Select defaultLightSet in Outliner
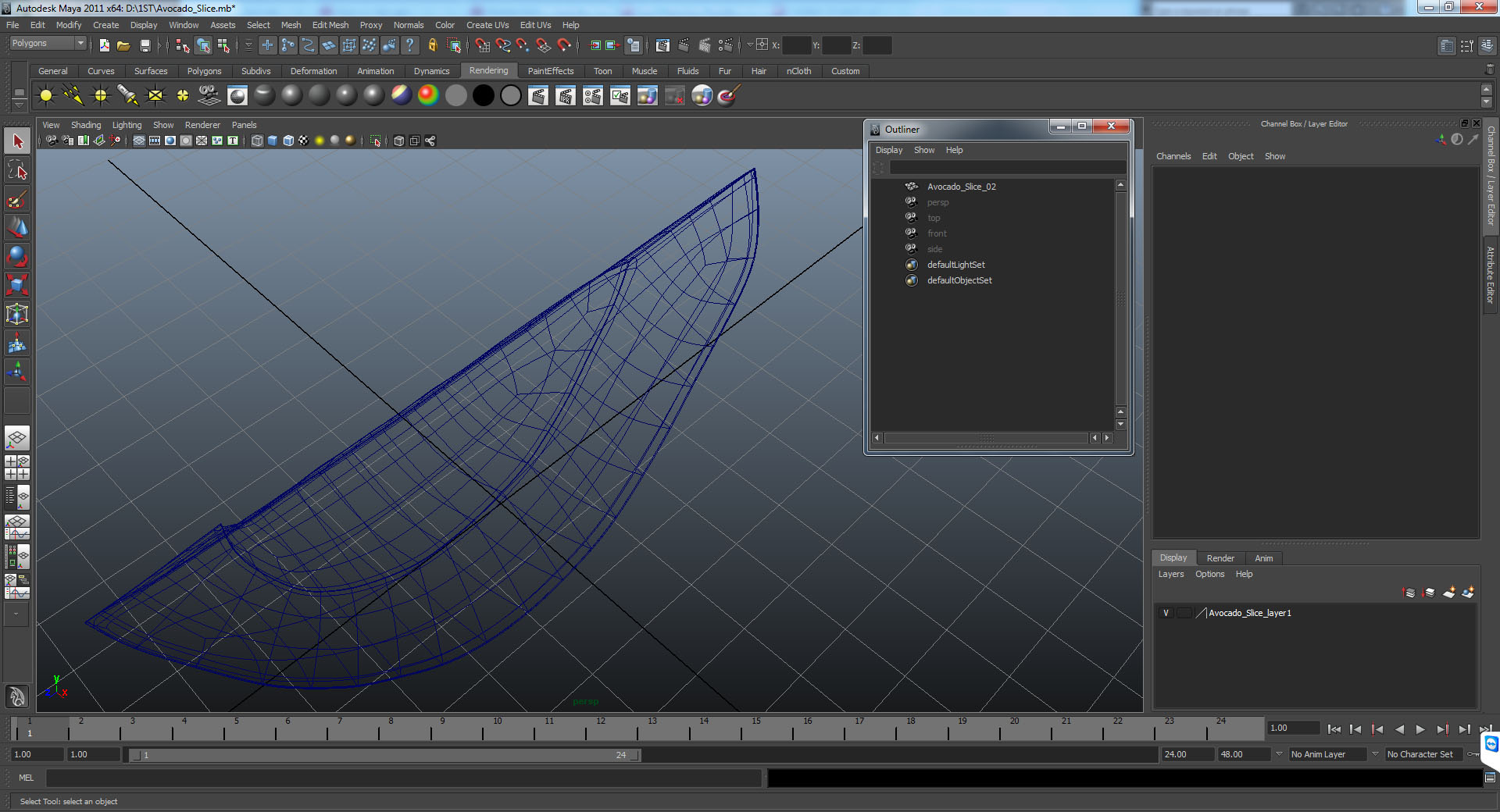The image size is (1500, 812). point(955,265)
